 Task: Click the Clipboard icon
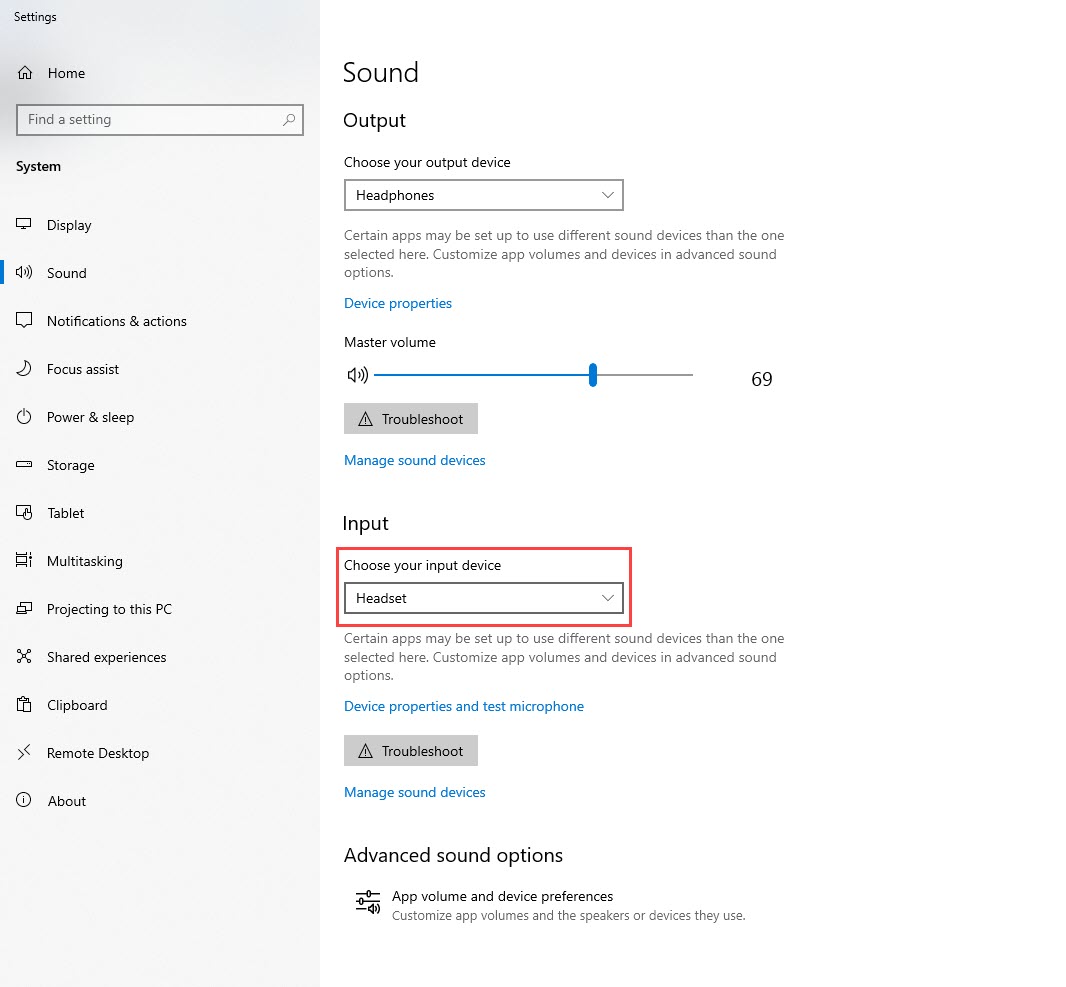pos(23,705)
